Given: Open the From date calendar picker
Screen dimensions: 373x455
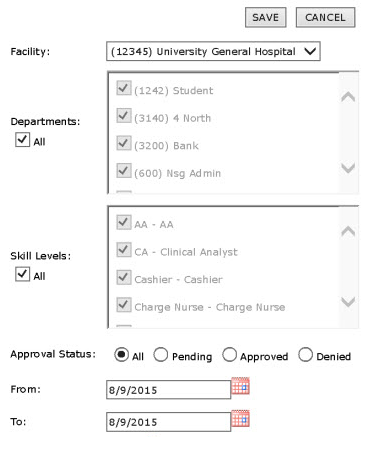Looking at the screenshot, I should (x=240, y=386).
